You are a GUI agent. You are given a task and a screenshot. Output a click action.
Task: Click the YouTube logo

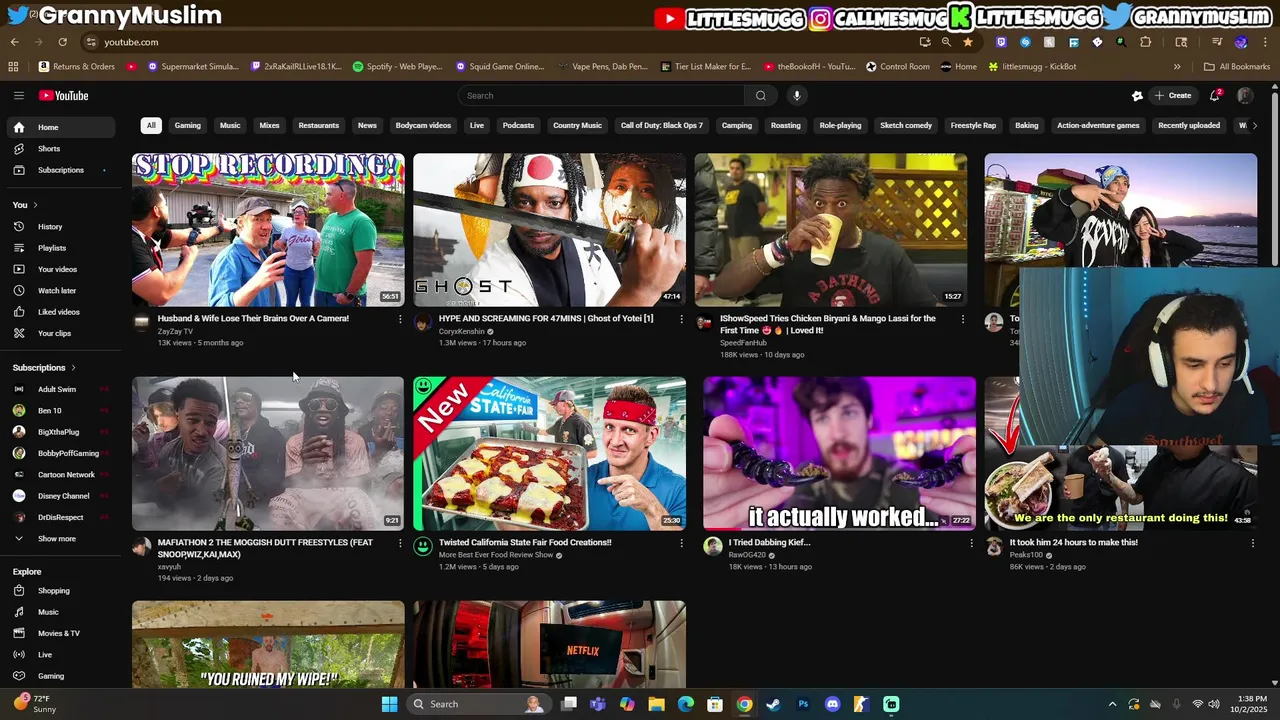point(64,96)
